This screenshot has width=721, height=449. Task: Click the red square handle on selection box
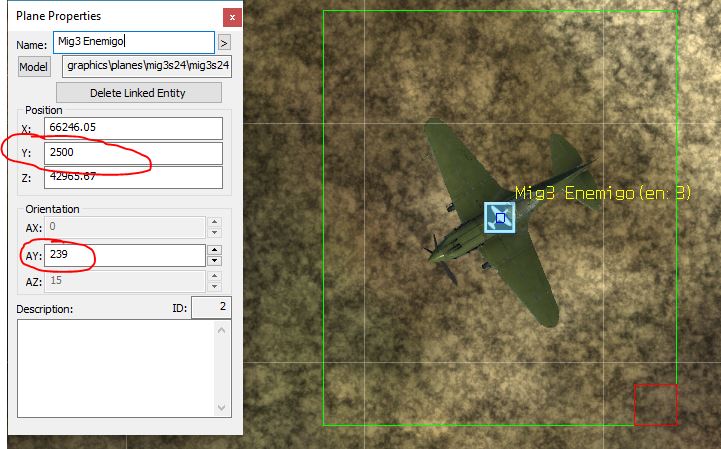[x=656, y=405]
